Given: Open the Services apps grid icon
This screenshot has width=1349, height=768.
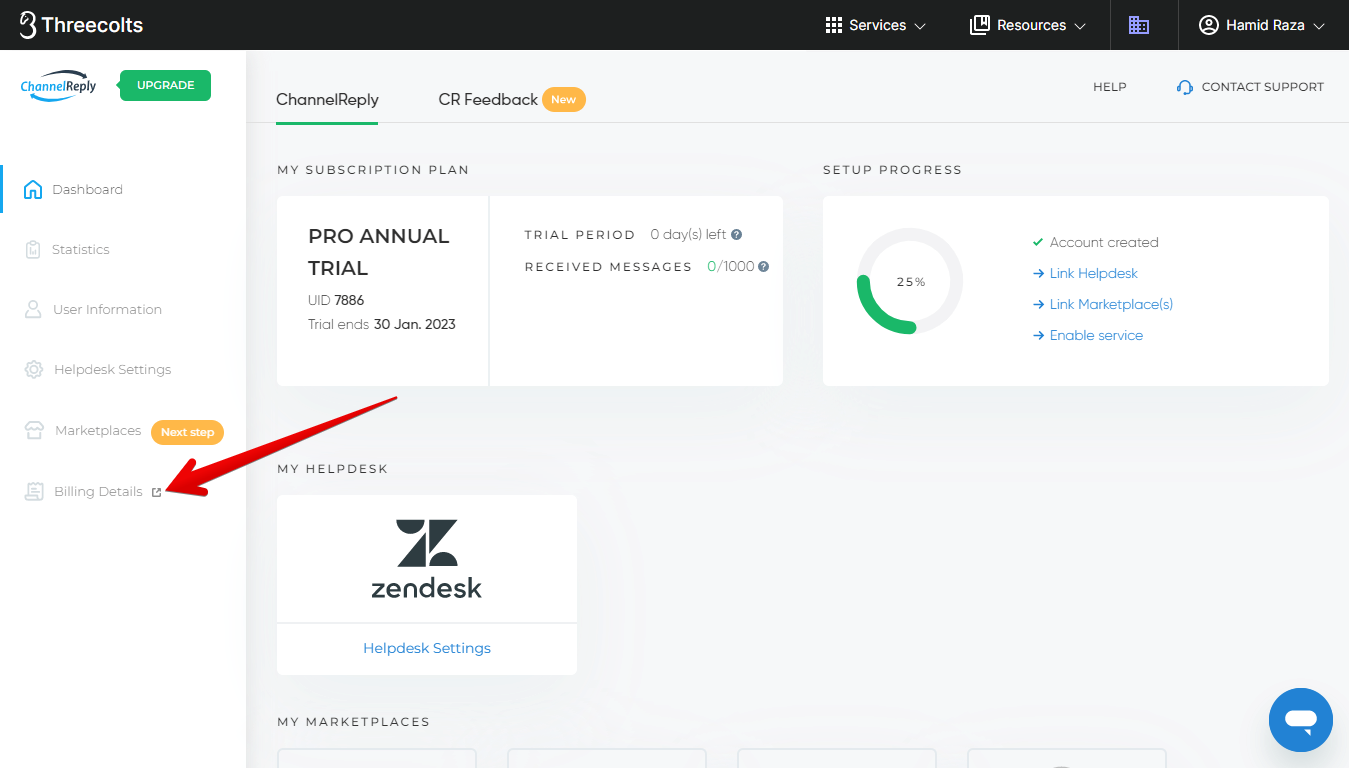Looking at the screenshot, I should pos(834,25).
